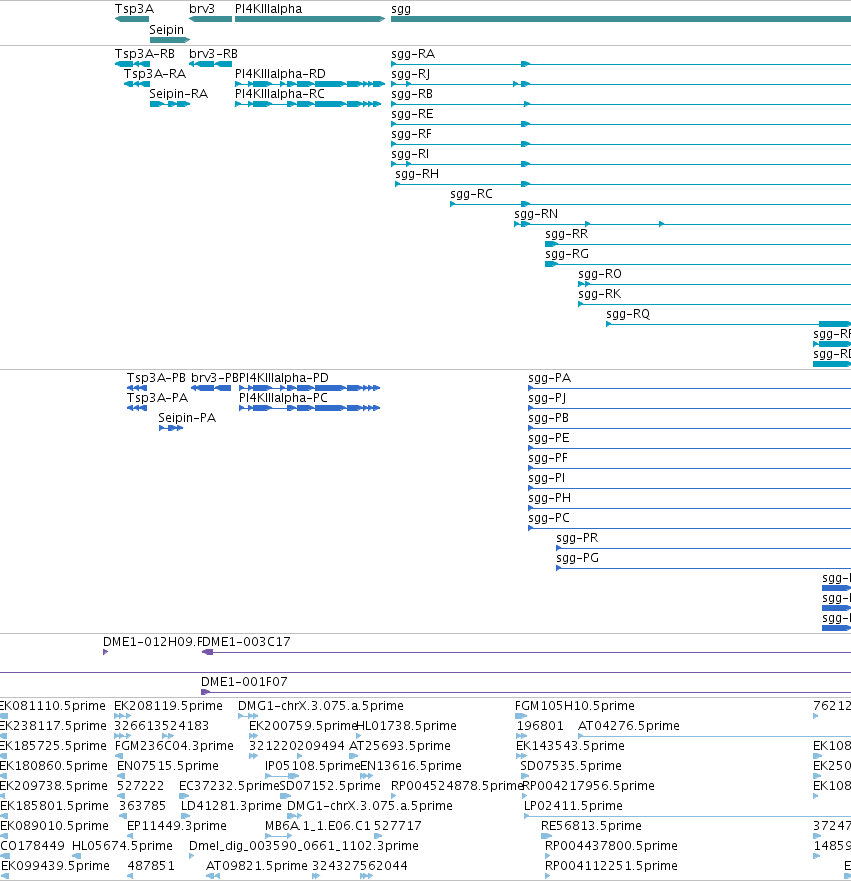Select sgg-PF protein feature
The height and width of the screenshot is (881, 851).
click(x=689, y=468)
